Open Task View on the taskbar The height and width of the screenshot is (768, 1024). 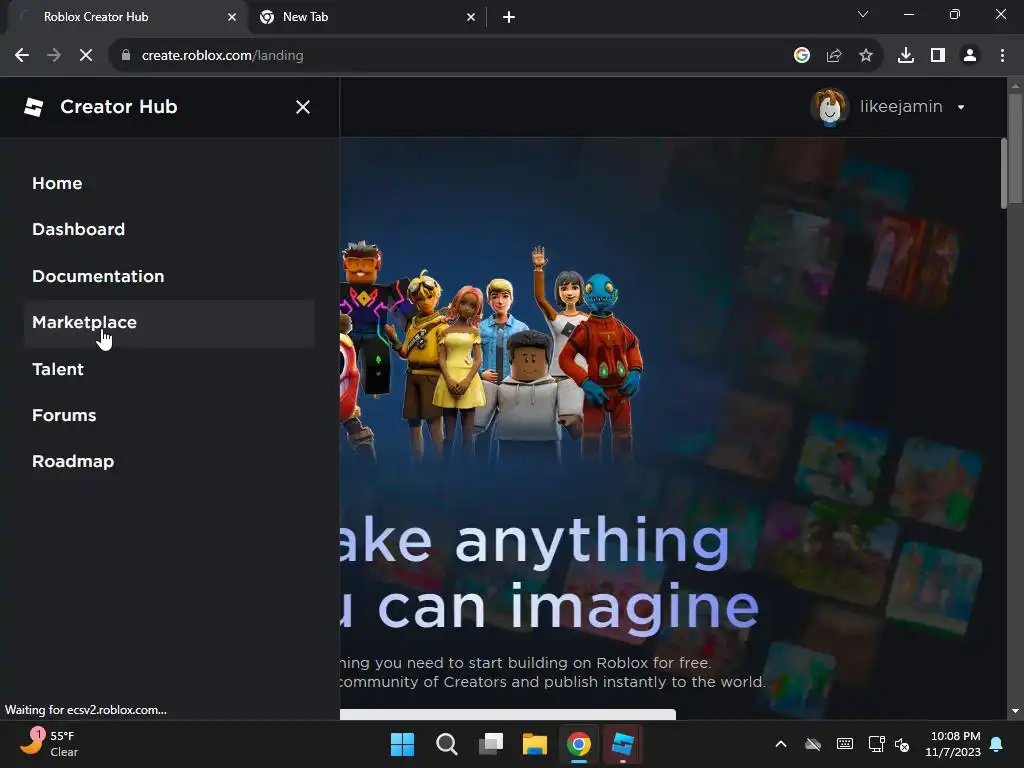click(491, 744)
